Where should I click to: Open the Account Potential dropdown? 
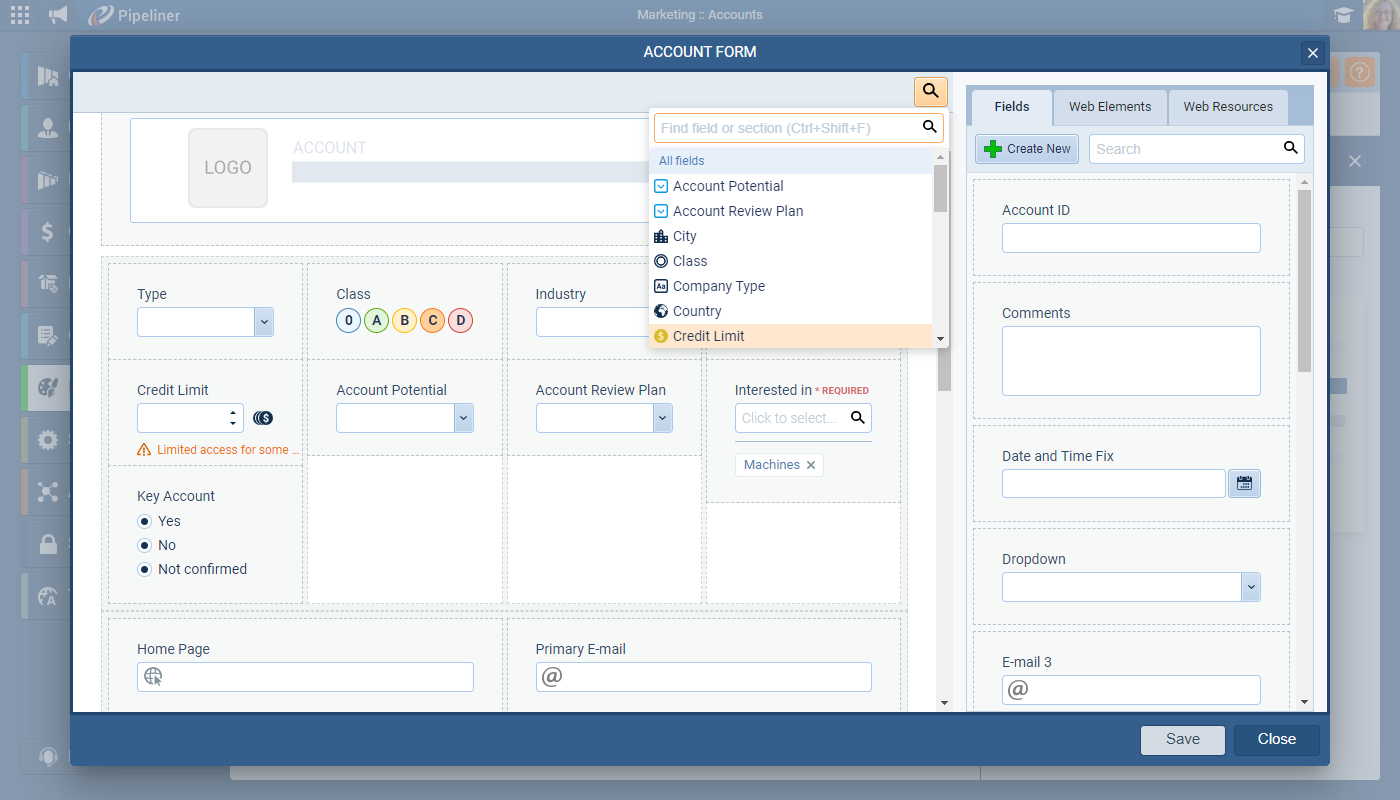point(463,418)
